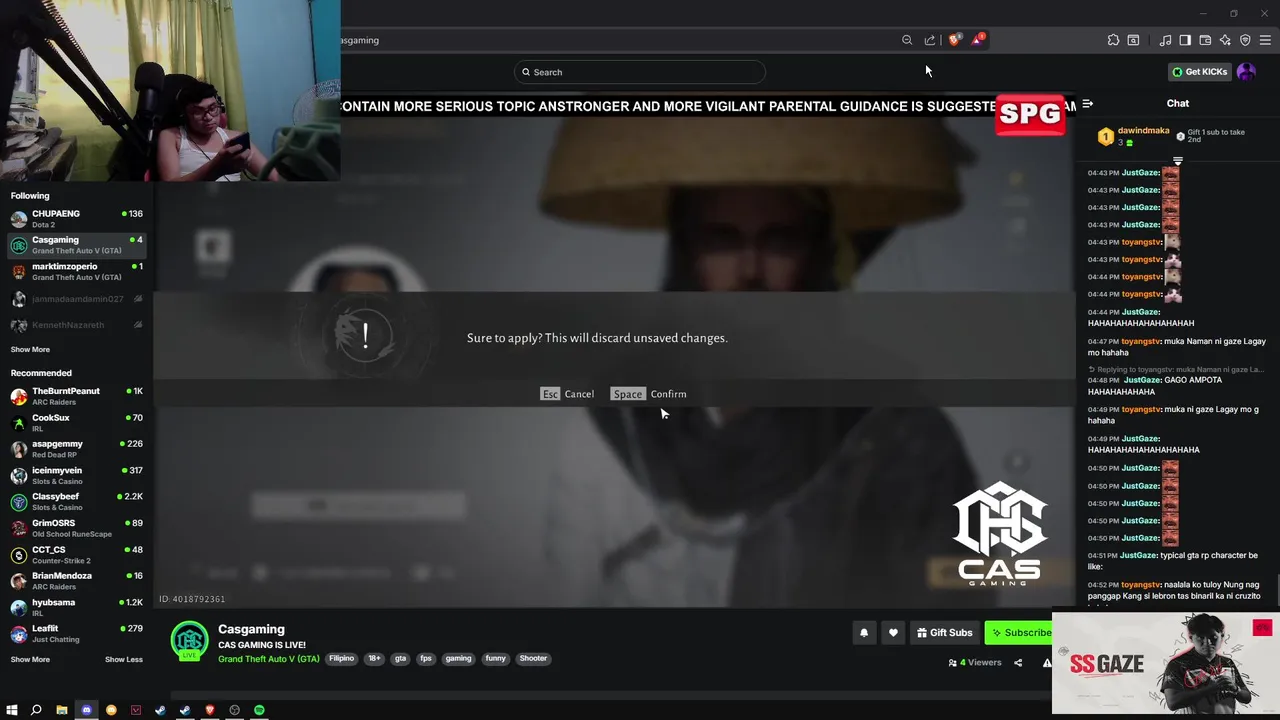Screen dimensions: 1280x720
Task: Open Discord from the taskbar
Action: pyautogui.click(x=86, y=710)
